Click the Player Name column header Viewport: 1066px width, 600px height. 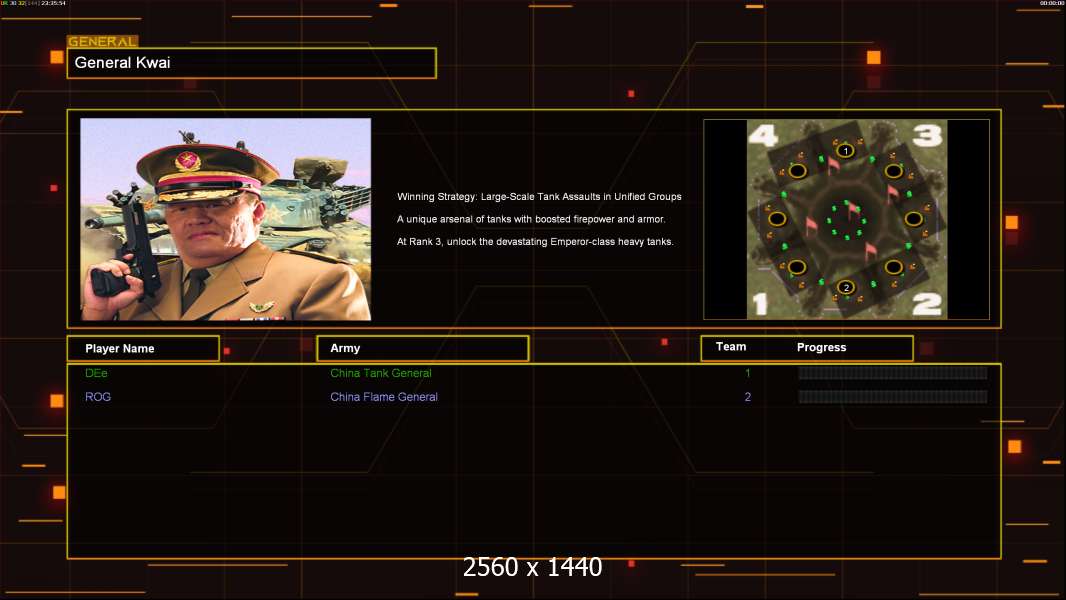(x=143, y=349)
